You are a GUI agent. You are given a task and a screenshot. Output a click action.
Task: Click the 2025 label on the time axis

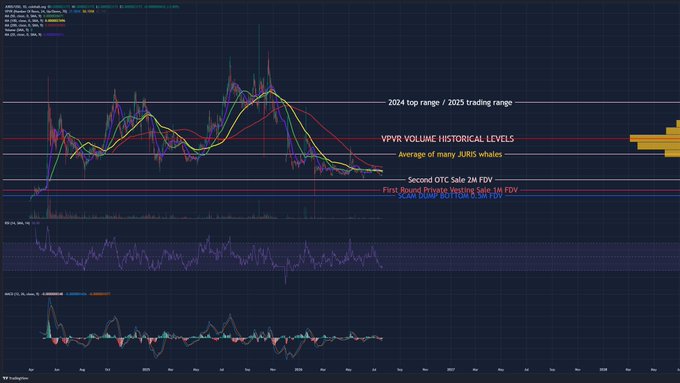click(146, 370)
